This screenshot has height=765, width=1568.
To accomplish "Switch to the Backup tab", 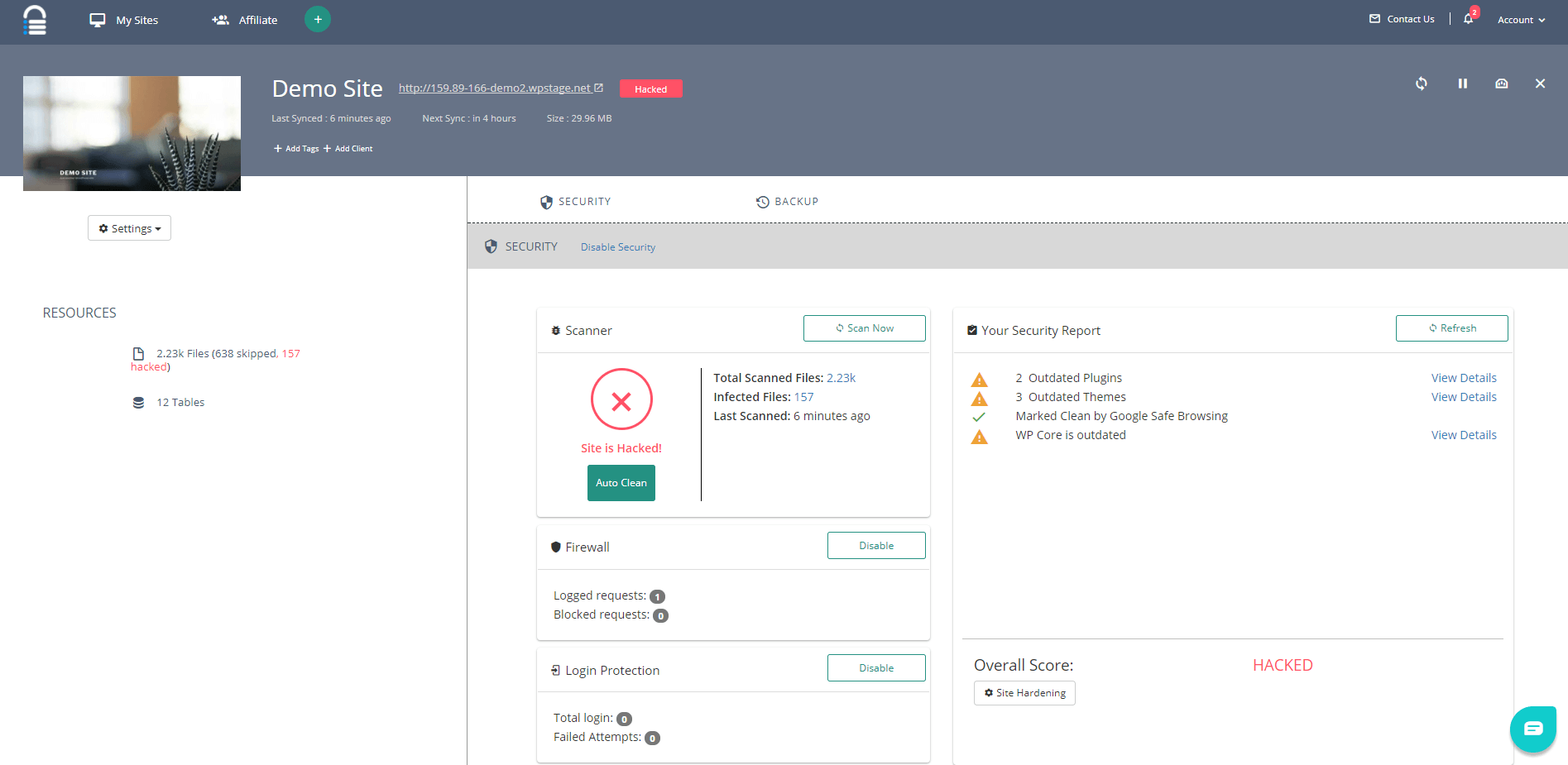I will [787, 202].
